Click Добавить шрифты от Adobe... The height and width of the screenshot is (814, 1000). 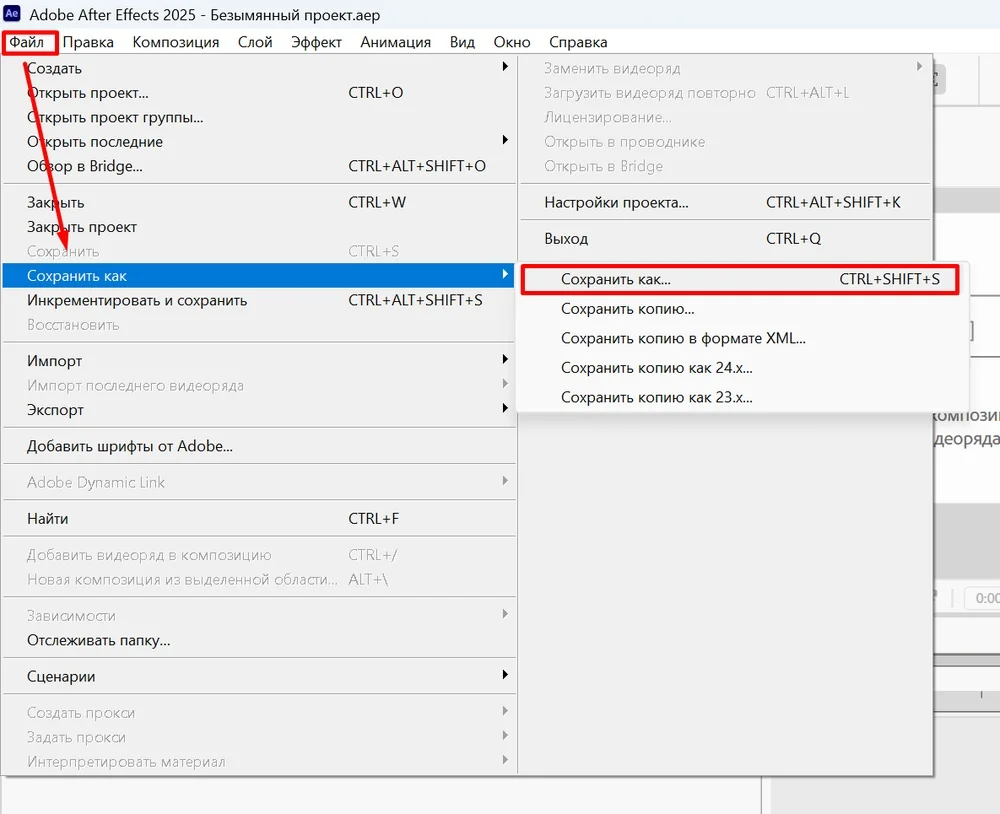[x=130, y=446]
